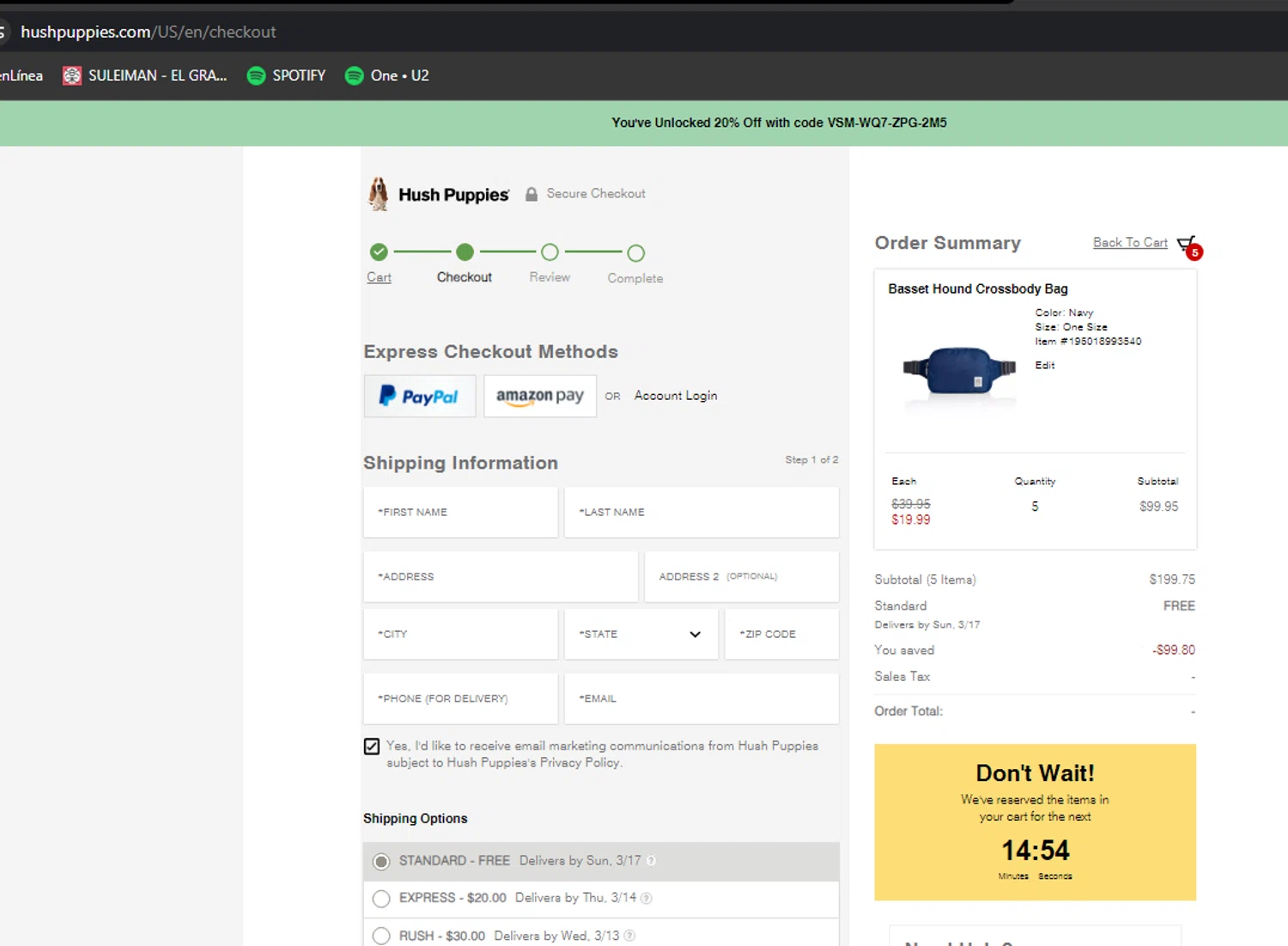Viewport: 1288px width, 946px height.
Task: Click the Review step label
Action: (x=550, y=277)
